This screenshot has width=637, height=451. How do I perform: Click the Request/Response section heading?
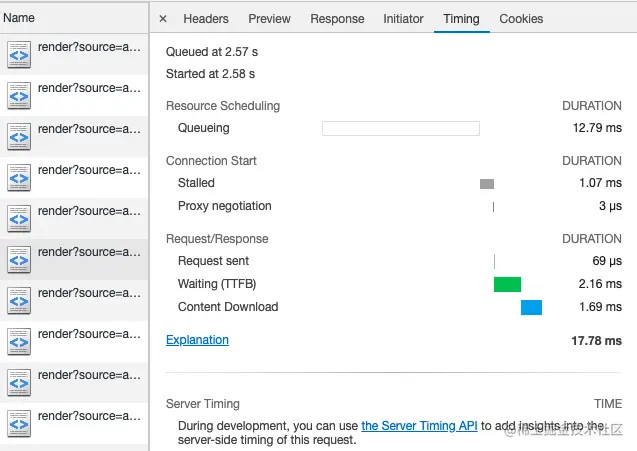(217, 239)
